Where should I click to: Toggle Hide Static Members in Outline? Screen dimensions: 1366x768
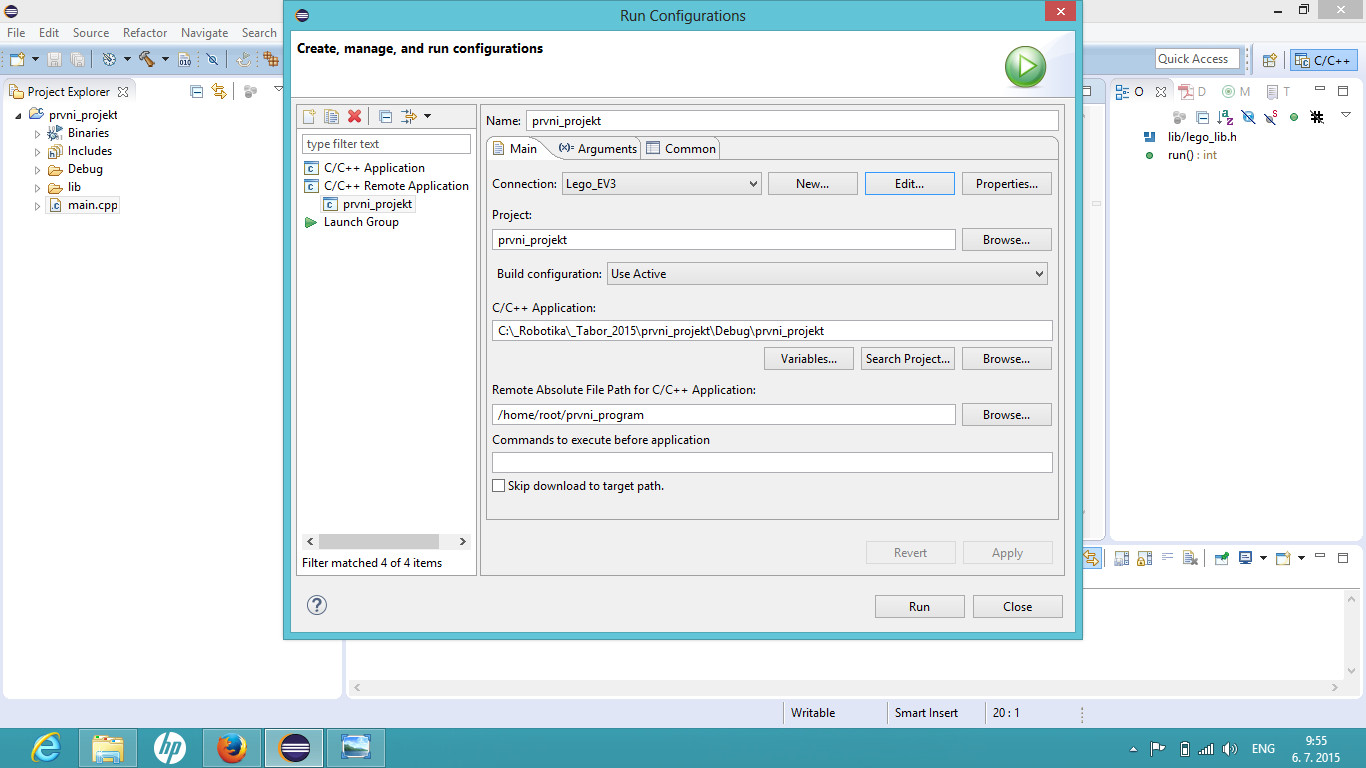pos(1270,117)
